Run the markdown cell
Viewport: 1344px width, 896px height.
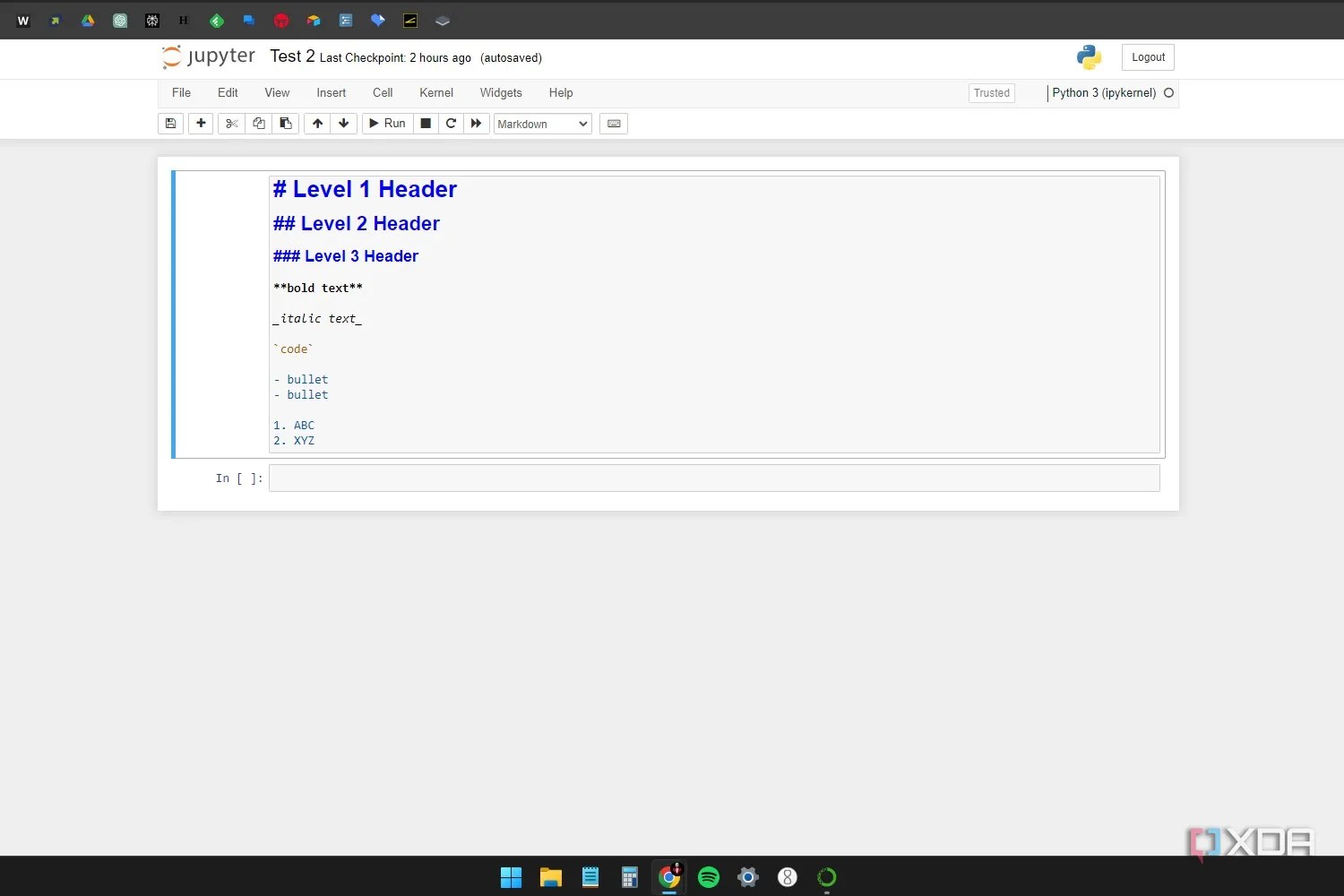click(x=386, y=124)
